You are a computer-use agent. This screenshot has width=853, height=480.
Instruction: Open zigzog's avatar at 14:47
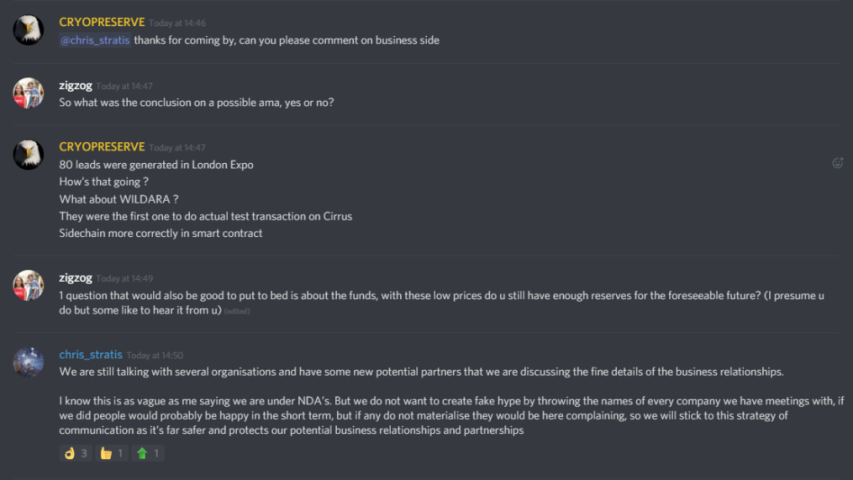pyautogui.click(x=28, y=93)
